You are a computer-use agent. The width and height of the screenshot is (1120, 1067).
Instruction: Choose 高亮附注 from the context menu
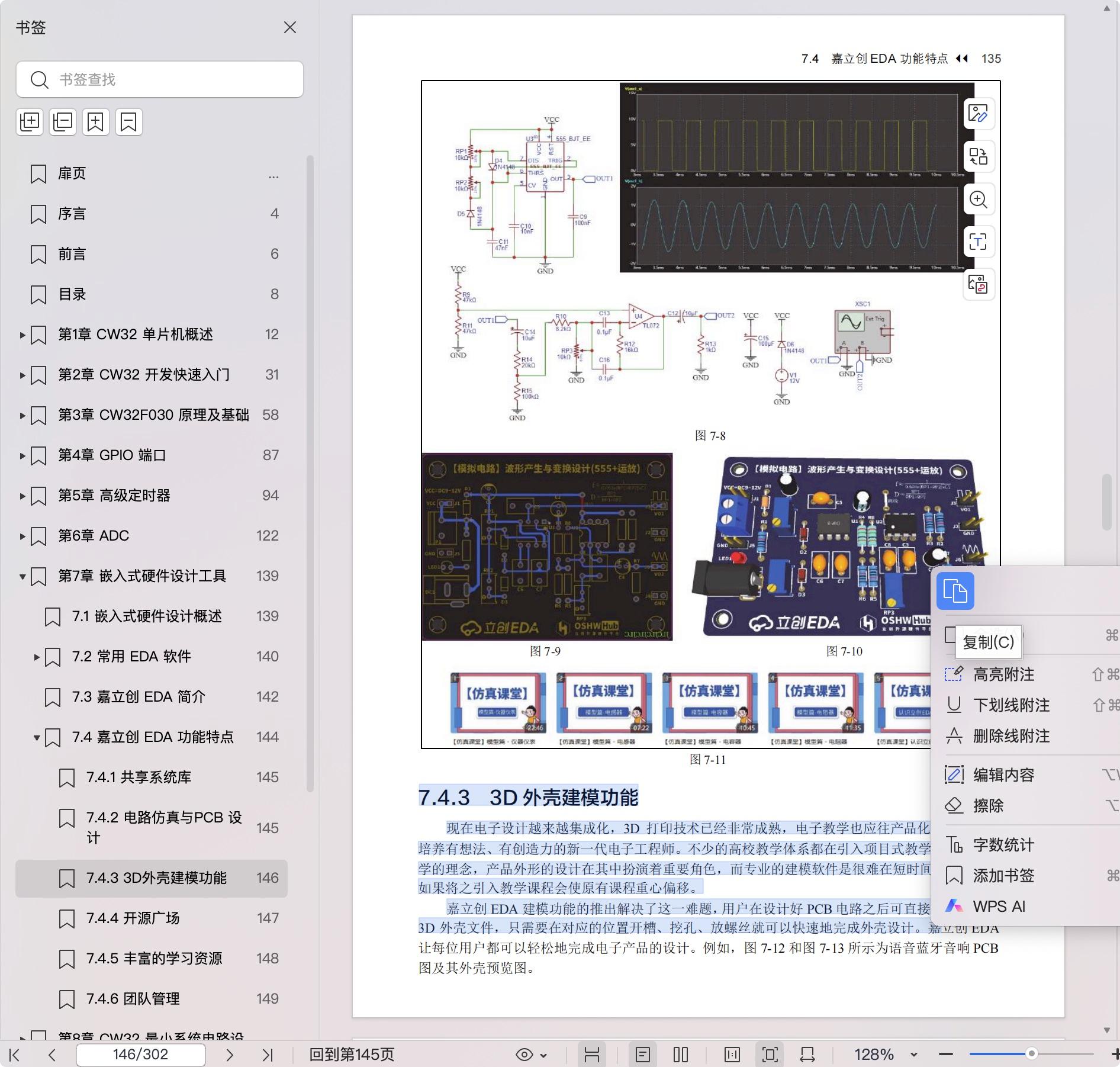coord(1003,674)
